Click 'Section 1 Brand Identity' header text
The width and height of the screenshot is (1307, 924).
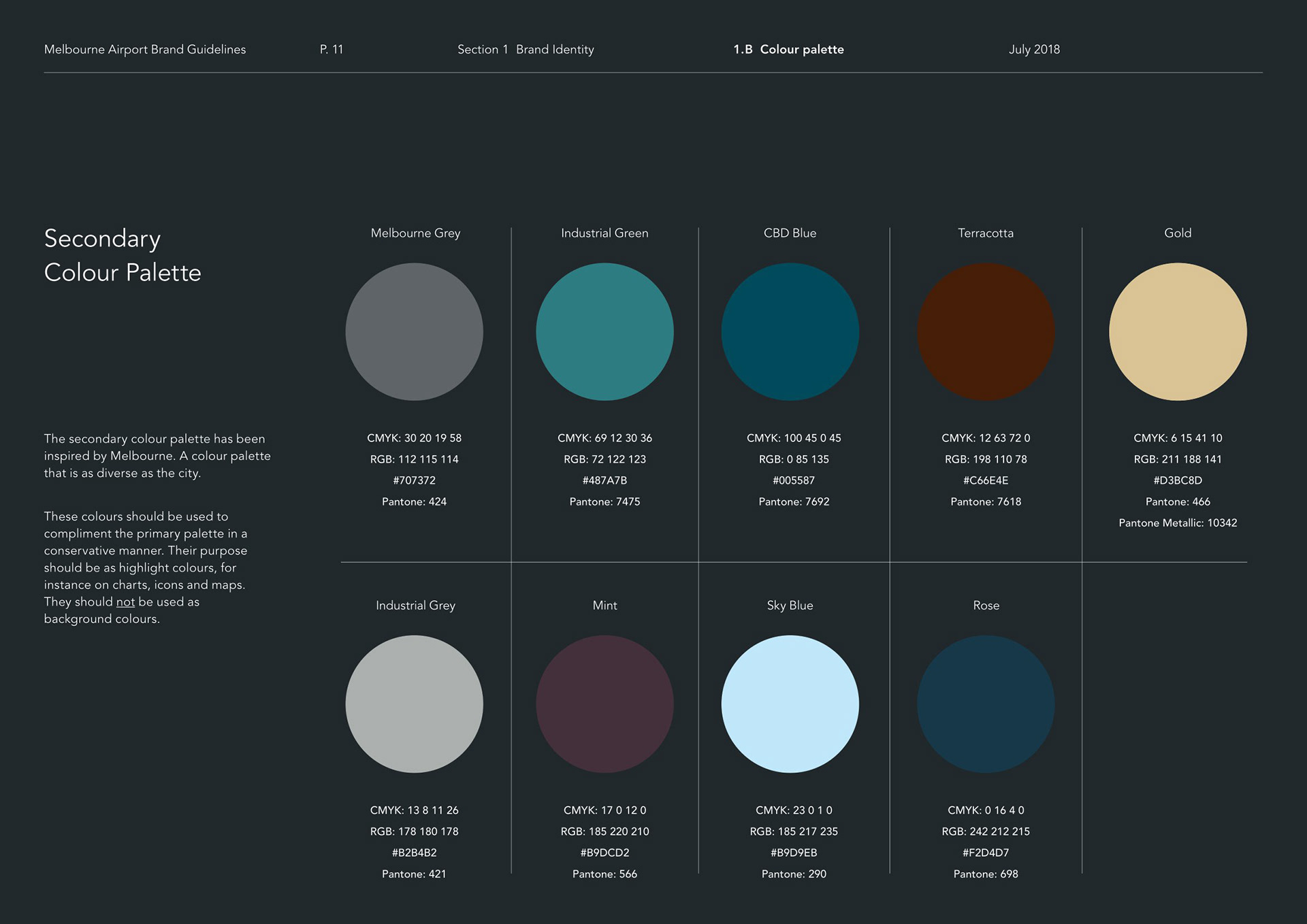coord(526,50)
